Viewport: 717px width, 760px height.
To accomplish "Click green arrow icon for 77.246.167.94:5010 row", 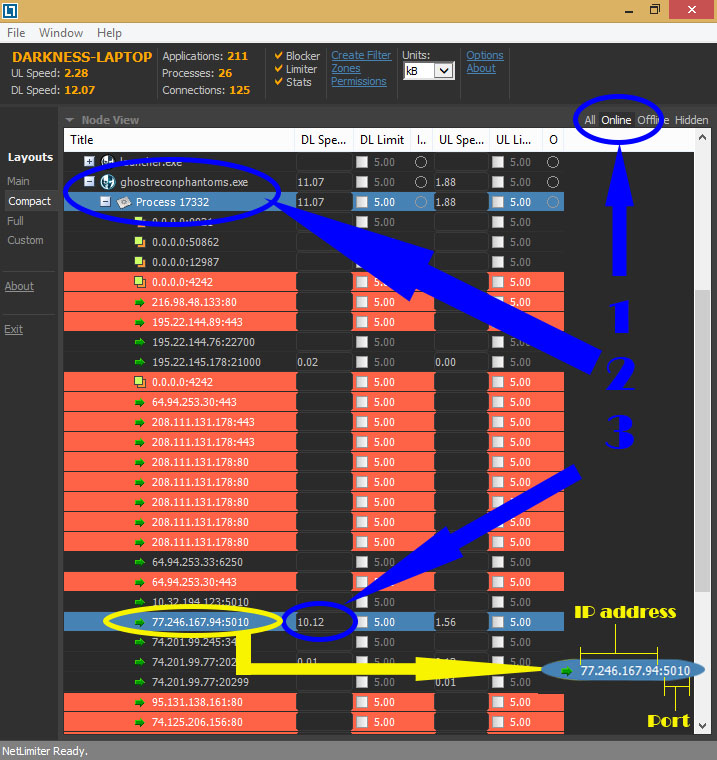I will coord(140,622).
